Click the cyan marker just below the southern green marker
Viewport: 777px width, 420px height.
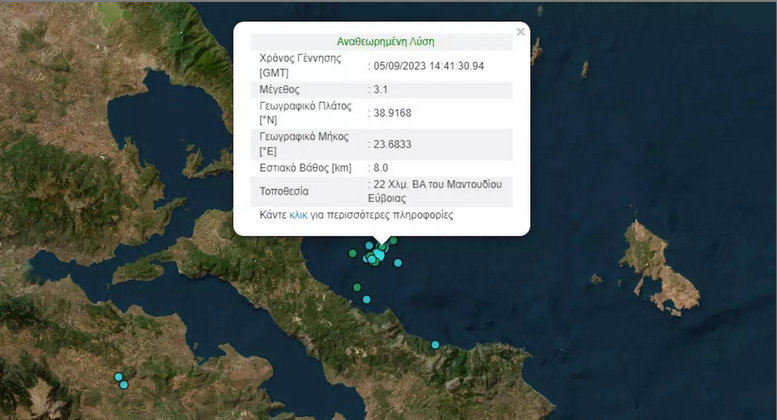[367, 300]
